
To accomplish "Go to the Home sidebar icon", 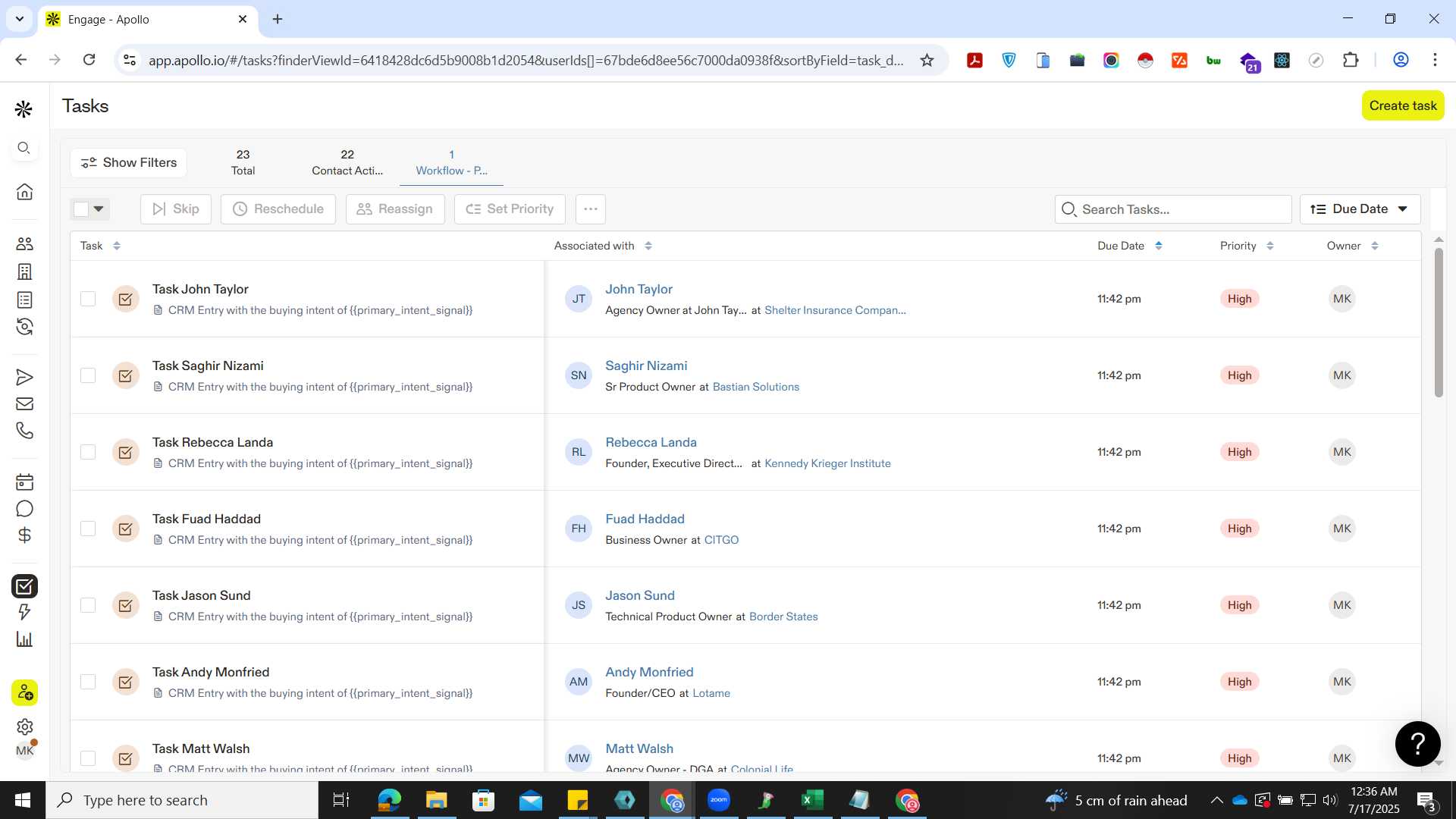I will (24, 191).
